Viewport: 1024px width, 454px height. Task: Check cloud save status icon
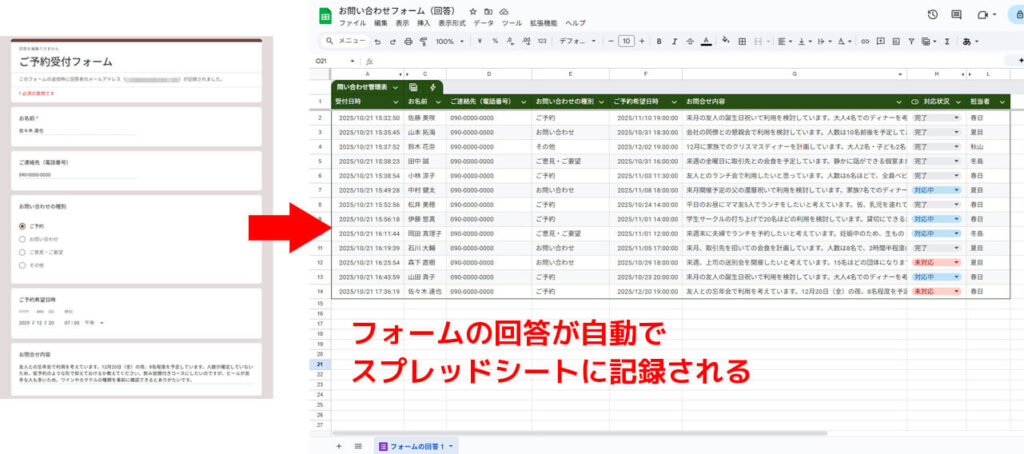coord(504,12)
